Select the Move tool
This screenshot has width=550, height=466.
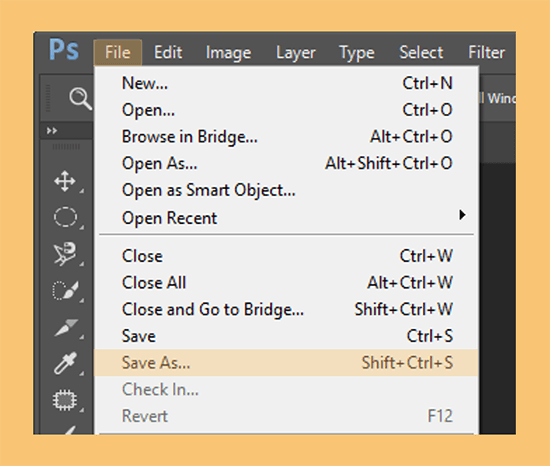pyautogui.click(x=65, y=181)
